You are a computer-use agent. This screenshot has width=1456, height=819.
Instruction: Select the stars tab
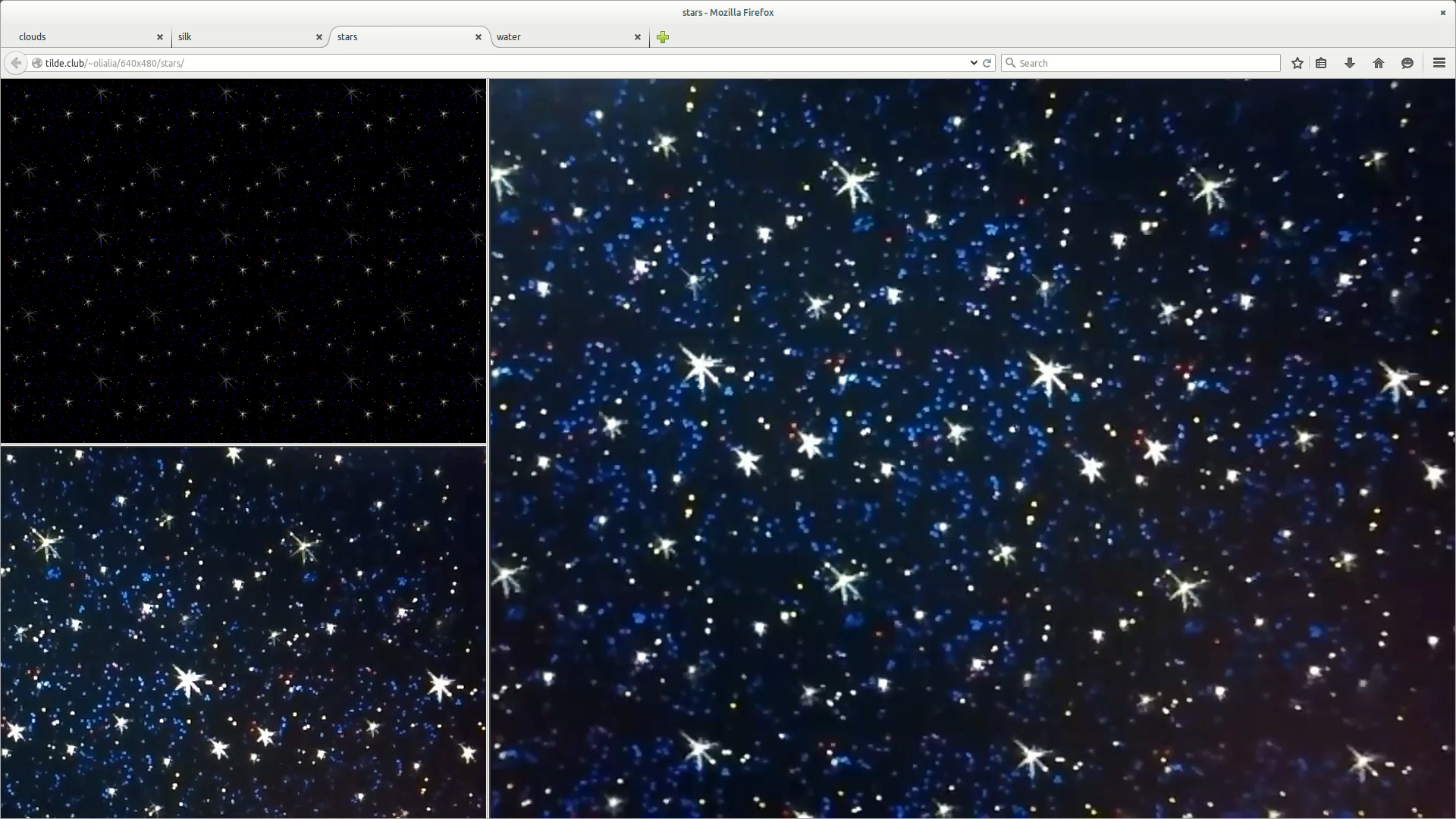pos(409,36)
